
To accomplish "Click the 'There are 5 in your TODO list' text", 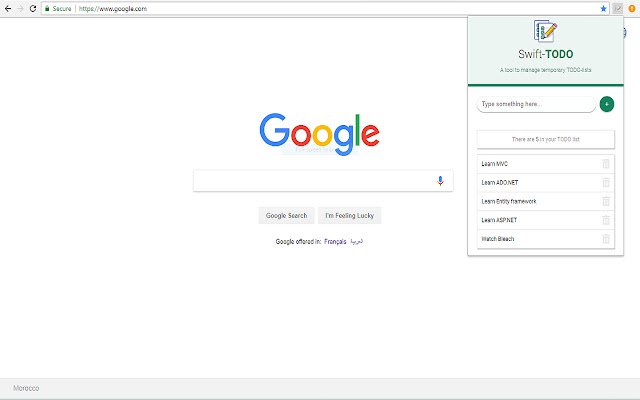I will [545, 139].
